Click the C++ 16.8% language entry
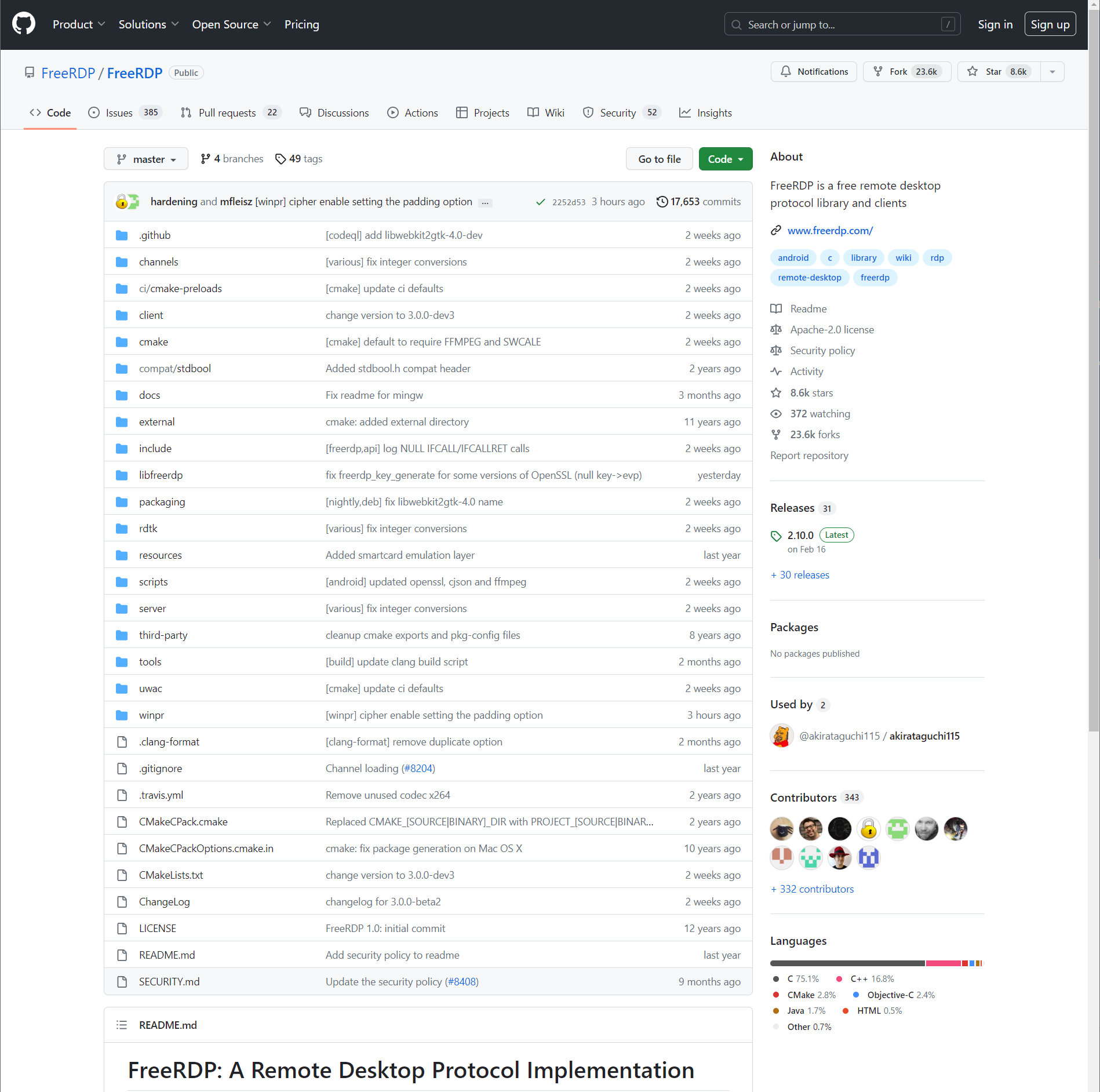 (x=865, y=979)
